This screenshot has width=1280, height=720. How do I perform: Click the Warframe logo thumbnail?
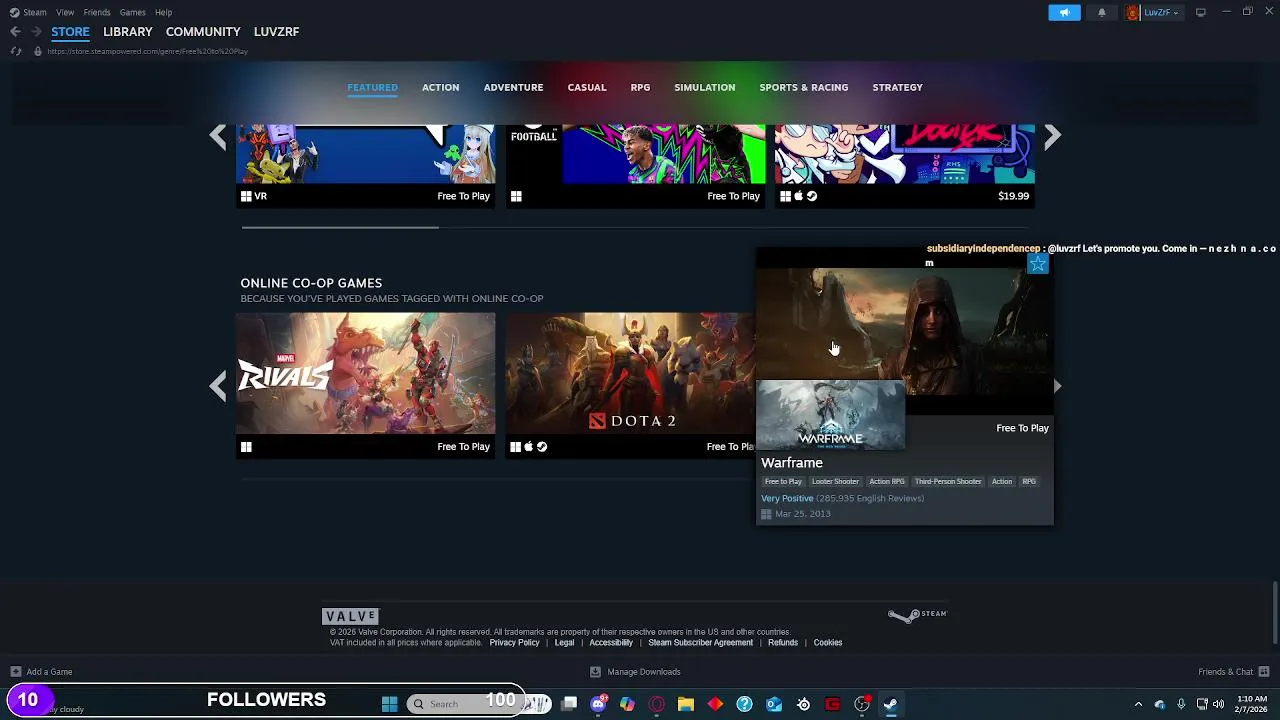pyautogui.click(x=831, y=414)
